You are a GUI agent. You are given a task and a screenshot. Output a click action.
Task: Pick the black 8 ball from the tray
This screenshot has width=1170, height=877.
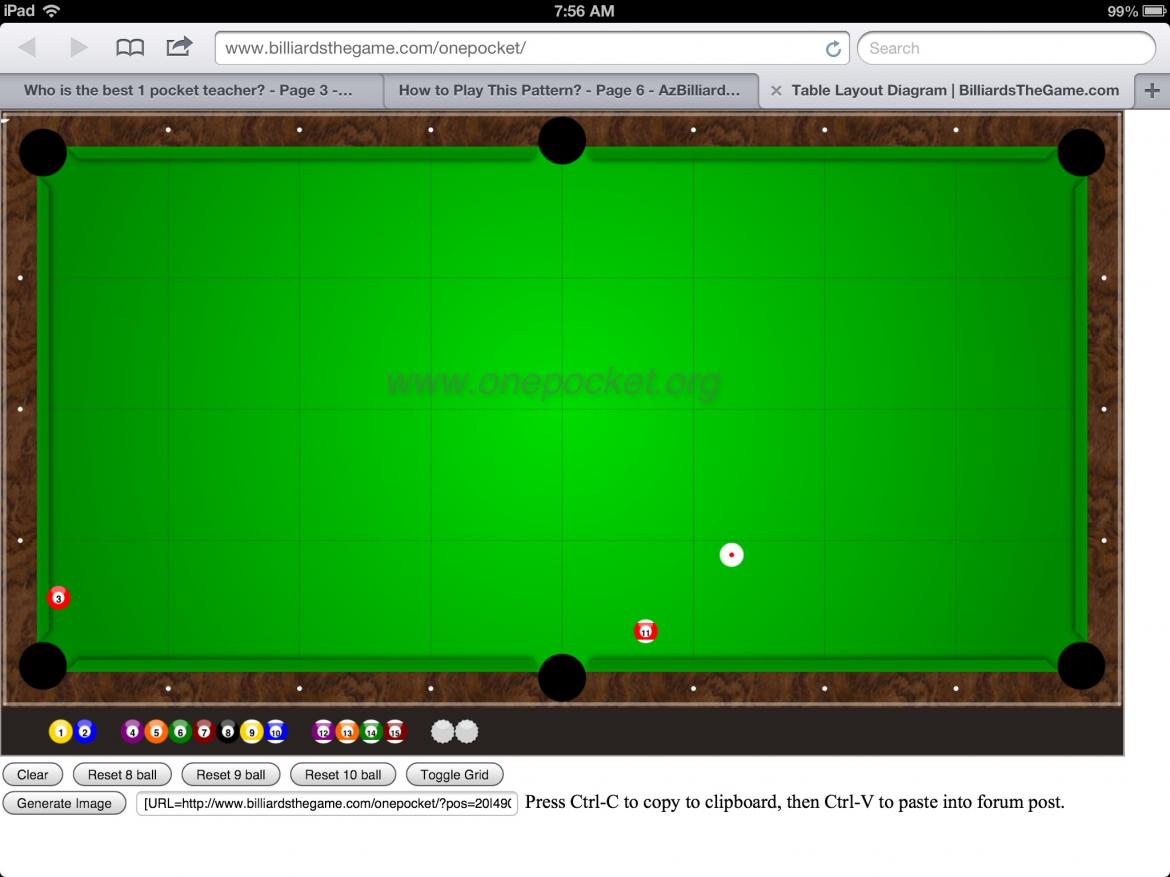tap(228, 732)
